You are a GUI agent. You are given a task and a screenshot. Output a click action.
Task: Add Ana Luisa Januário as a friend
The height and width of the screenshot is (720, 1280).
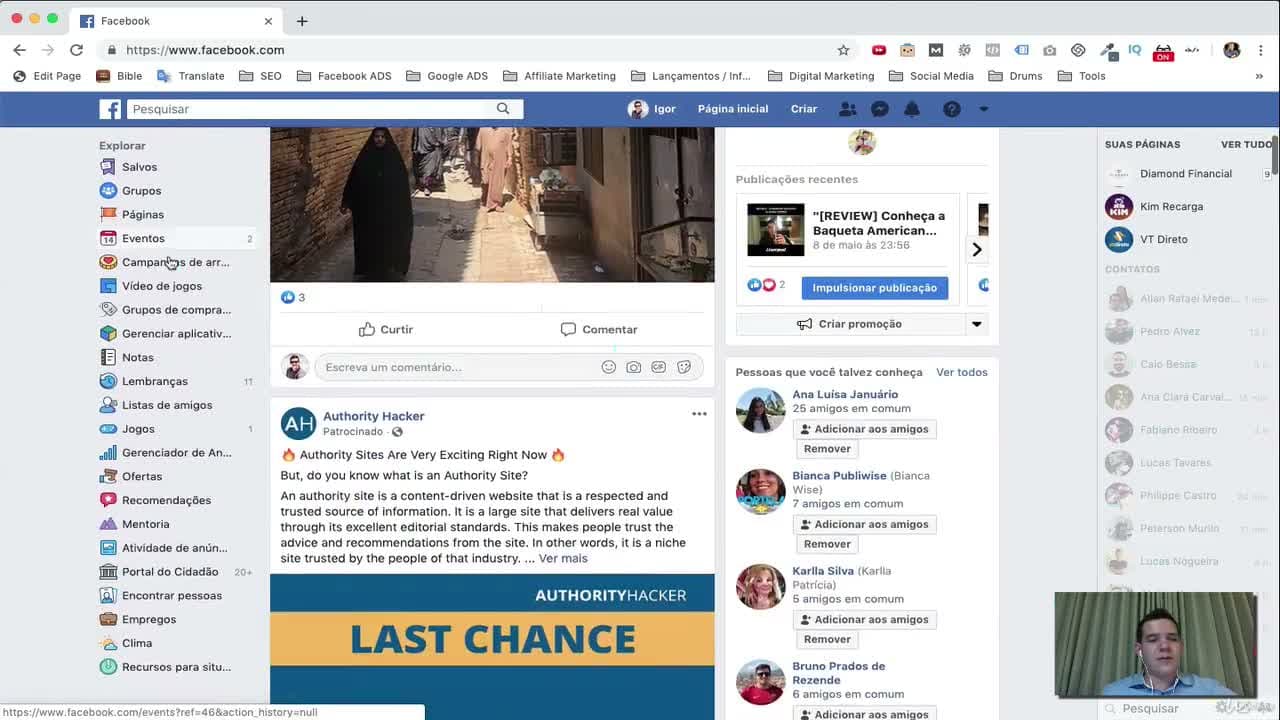pos(864,429)
